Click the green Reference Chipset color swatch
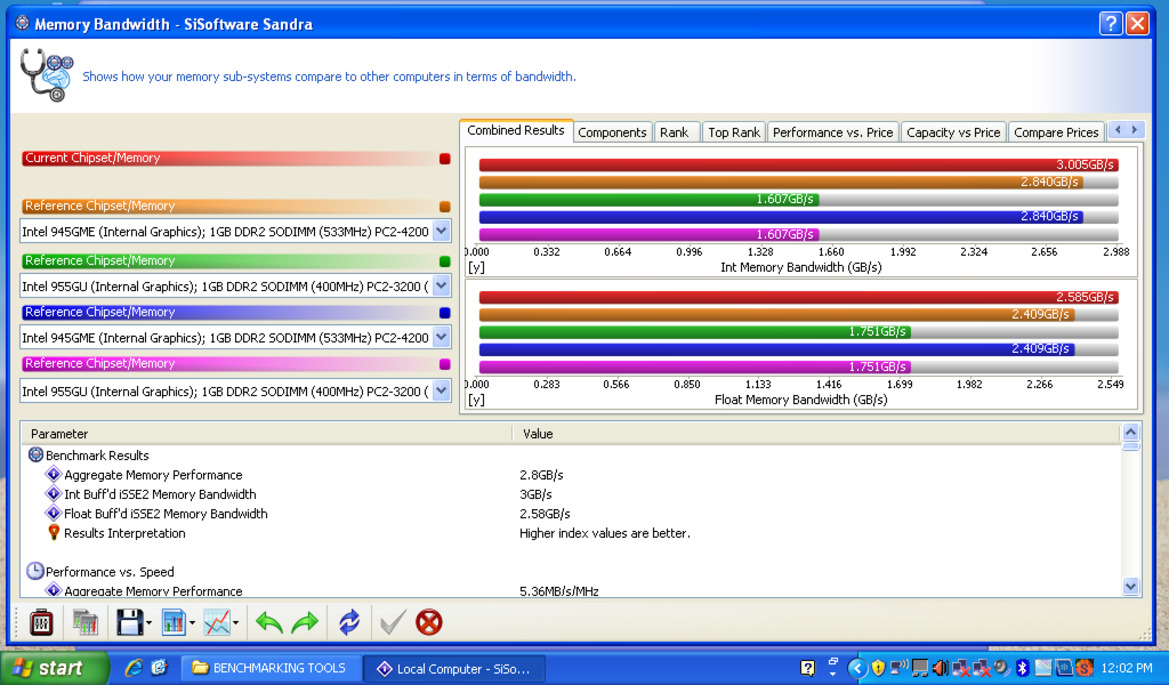The height and width of the screenshot is (685, 1169). pyautogui.click(x=445, y=261)
